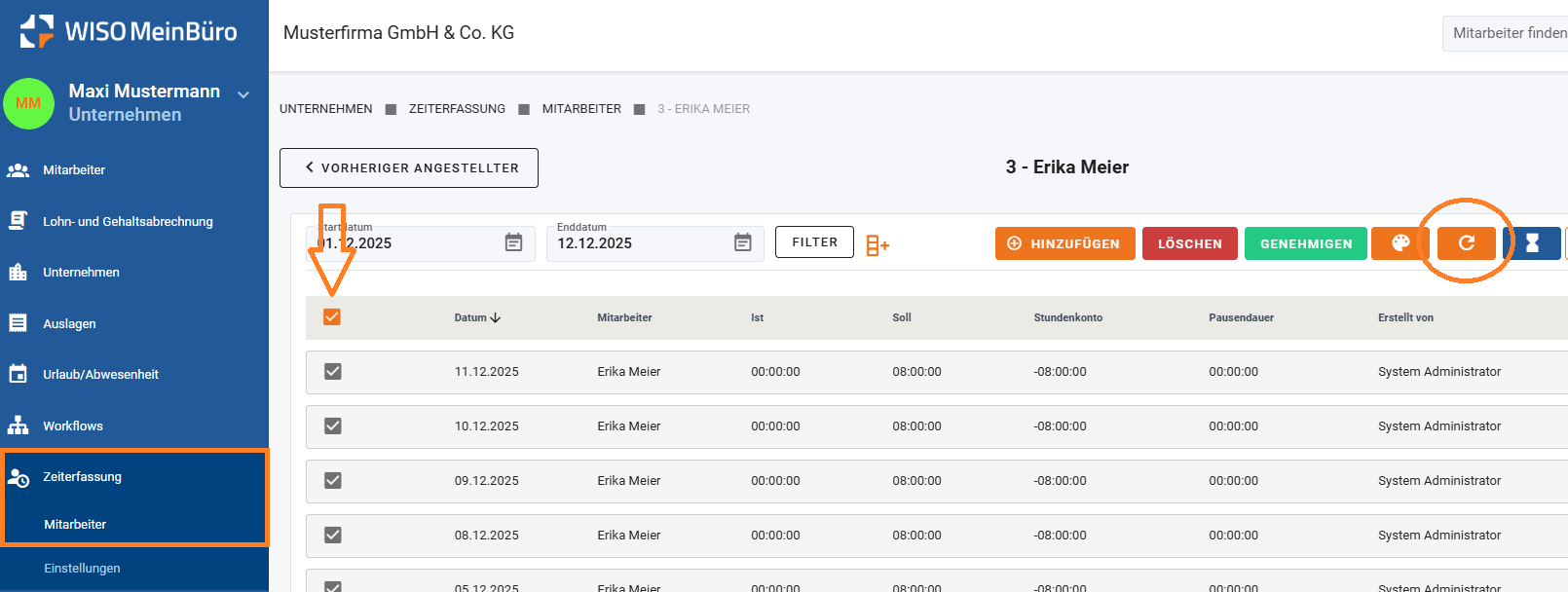Viewport: 1568px width, 592px height.
Task: Open Urlaub/Abwesenheit in the sidebar
Action: [x=100, y=375]
